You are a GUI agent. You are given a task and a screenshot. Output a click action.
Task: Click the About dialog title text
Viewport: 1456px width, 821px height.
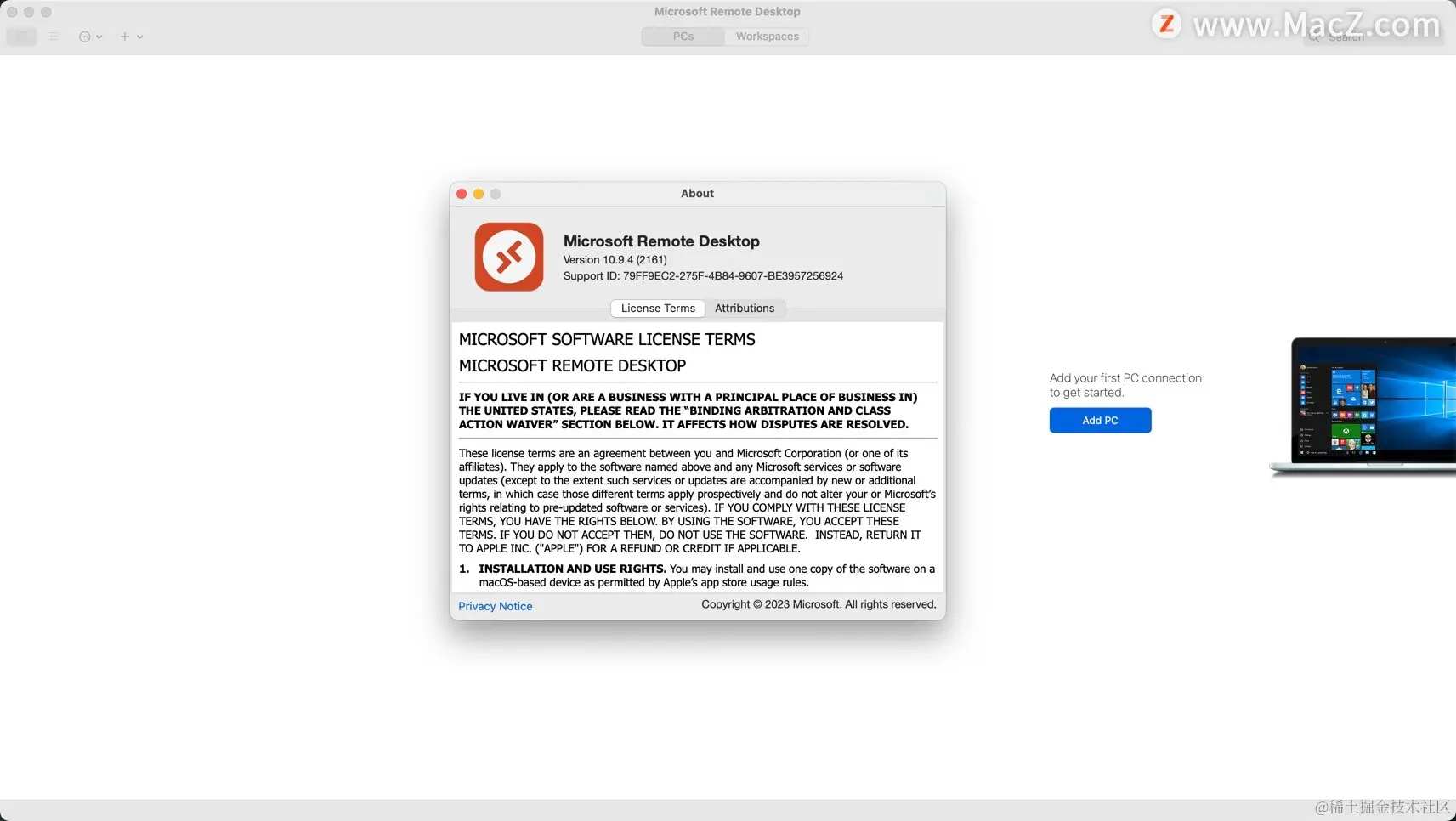[697, 194]
